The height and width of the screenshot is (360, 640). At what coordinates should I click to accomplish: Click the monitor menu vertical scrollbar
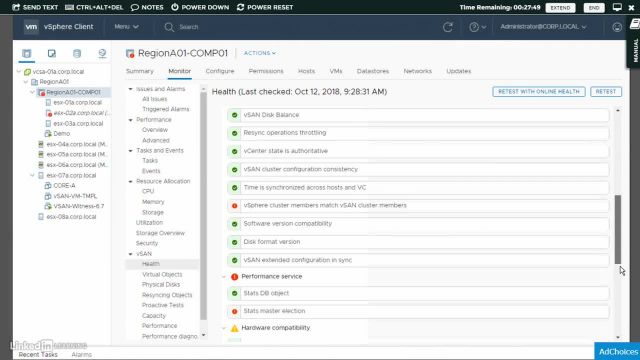click(x=203, y=206)
